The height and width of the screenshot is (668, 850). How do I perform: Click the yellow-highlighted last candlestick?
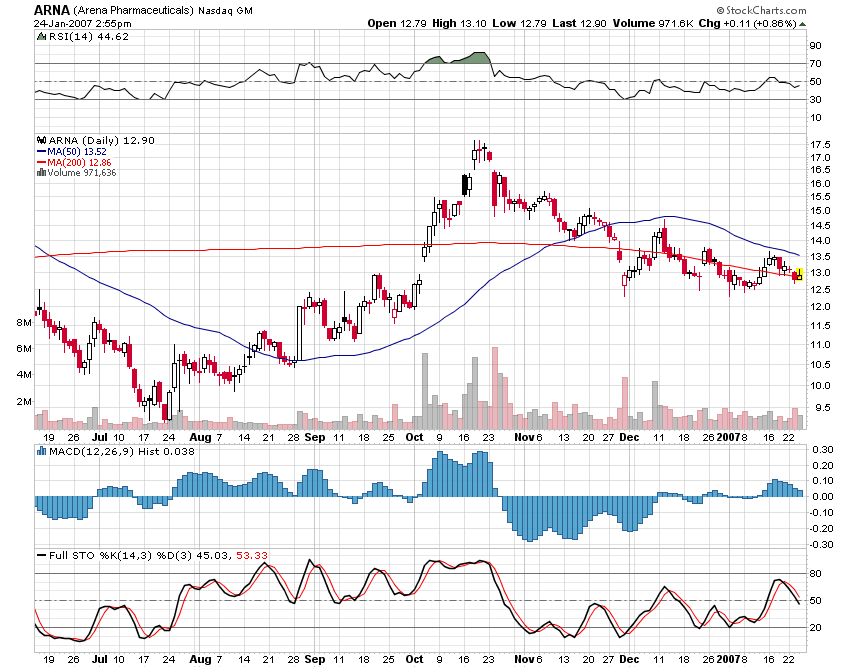click(x=799, y=274)
